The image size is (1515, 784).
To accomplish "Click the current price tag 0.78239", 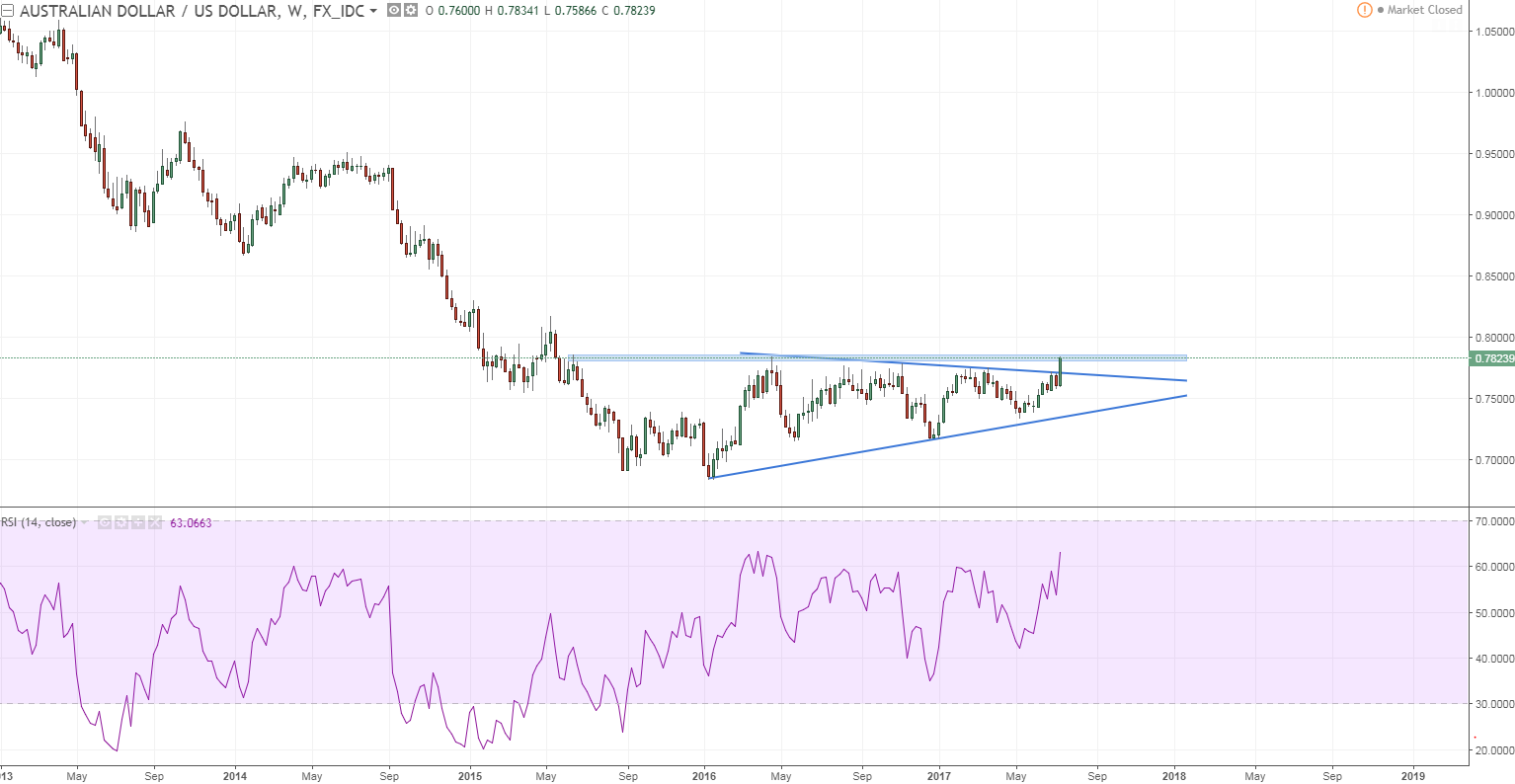I will [x=1492, y=358].
